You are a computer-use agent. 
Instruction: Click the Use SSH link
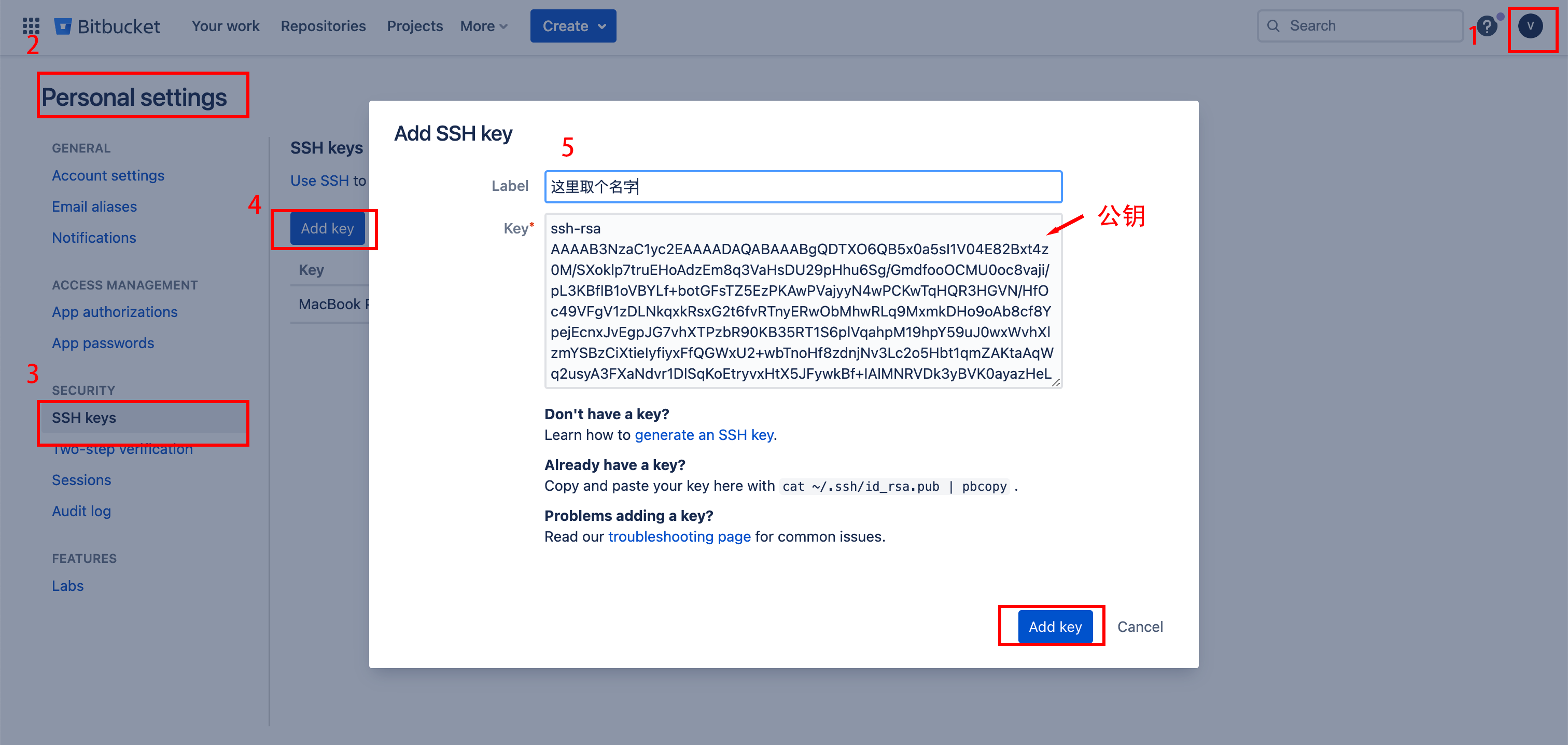pos(319,181)
